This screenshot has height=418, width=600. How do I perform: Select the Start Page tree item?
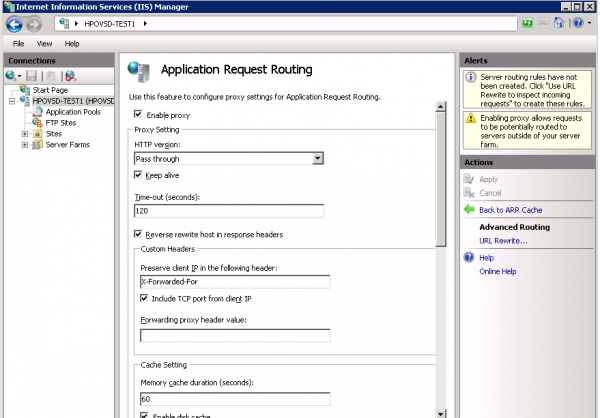coord(50,90)
